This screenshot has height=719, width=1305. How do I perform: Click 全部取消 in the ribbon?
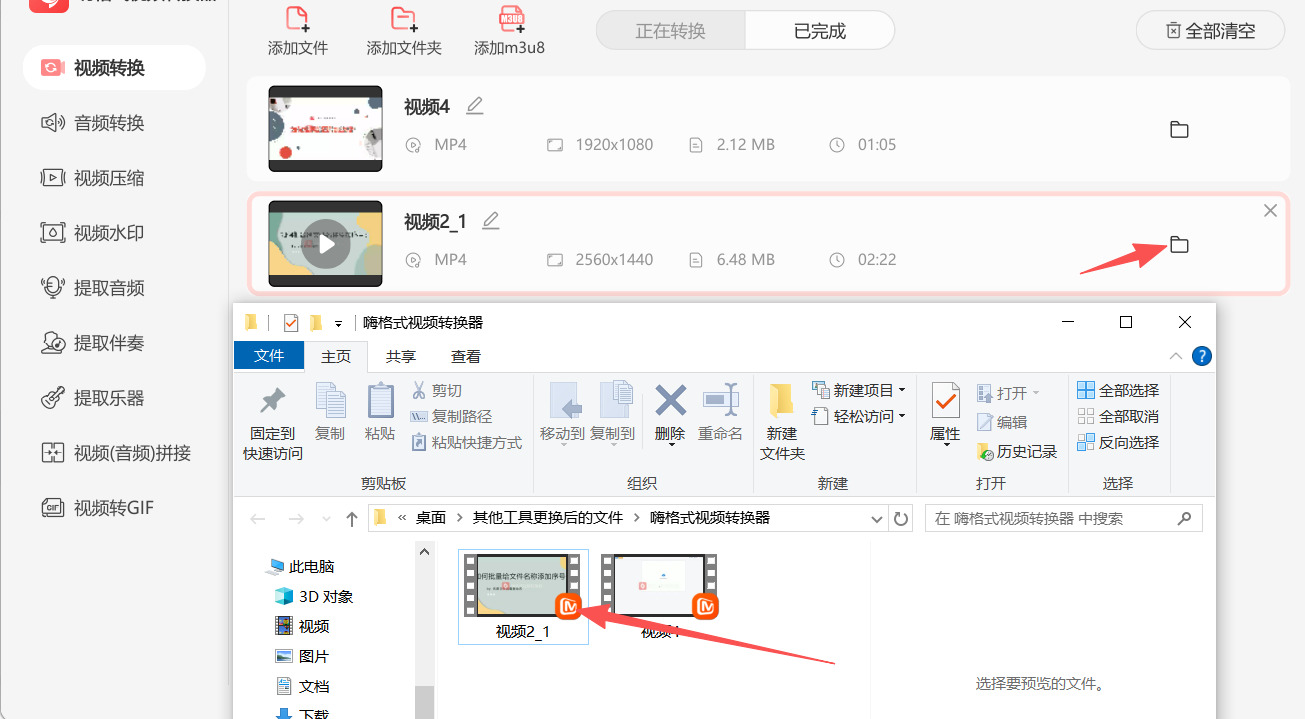coord(1118,416)
